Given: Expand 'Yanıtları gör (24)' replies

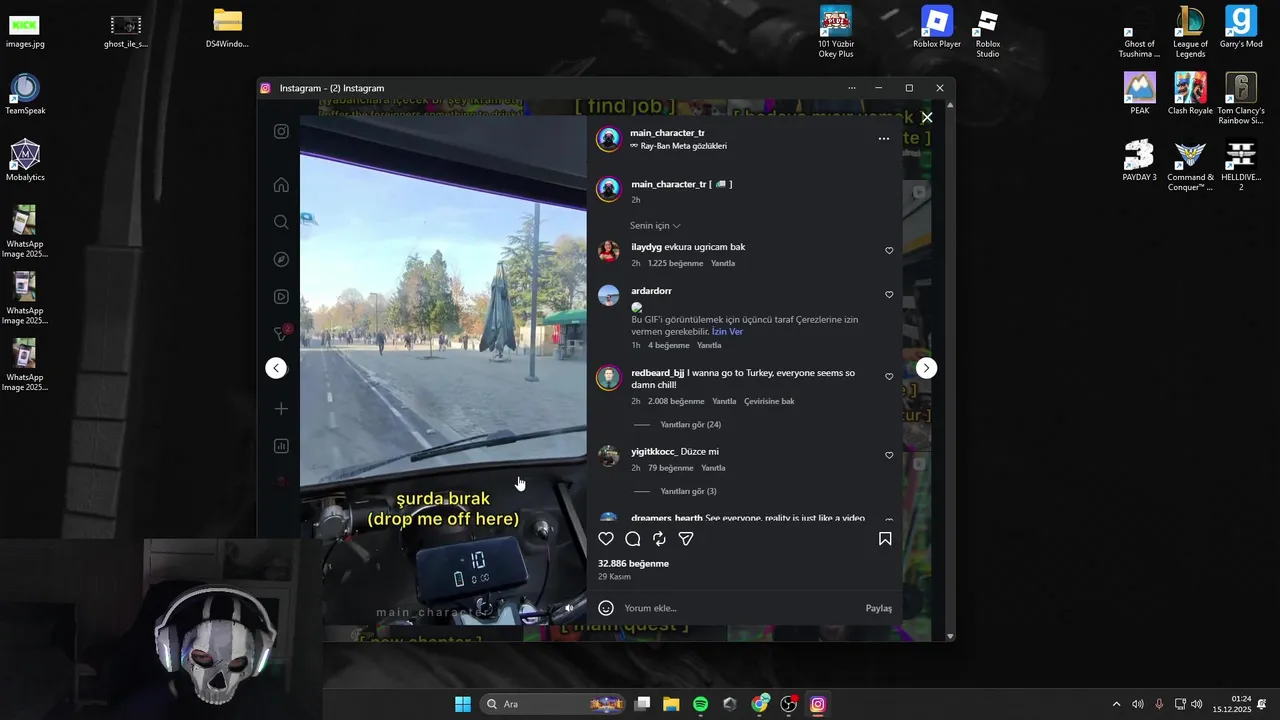Looking at the screenshot, I should tap(691, 425).
